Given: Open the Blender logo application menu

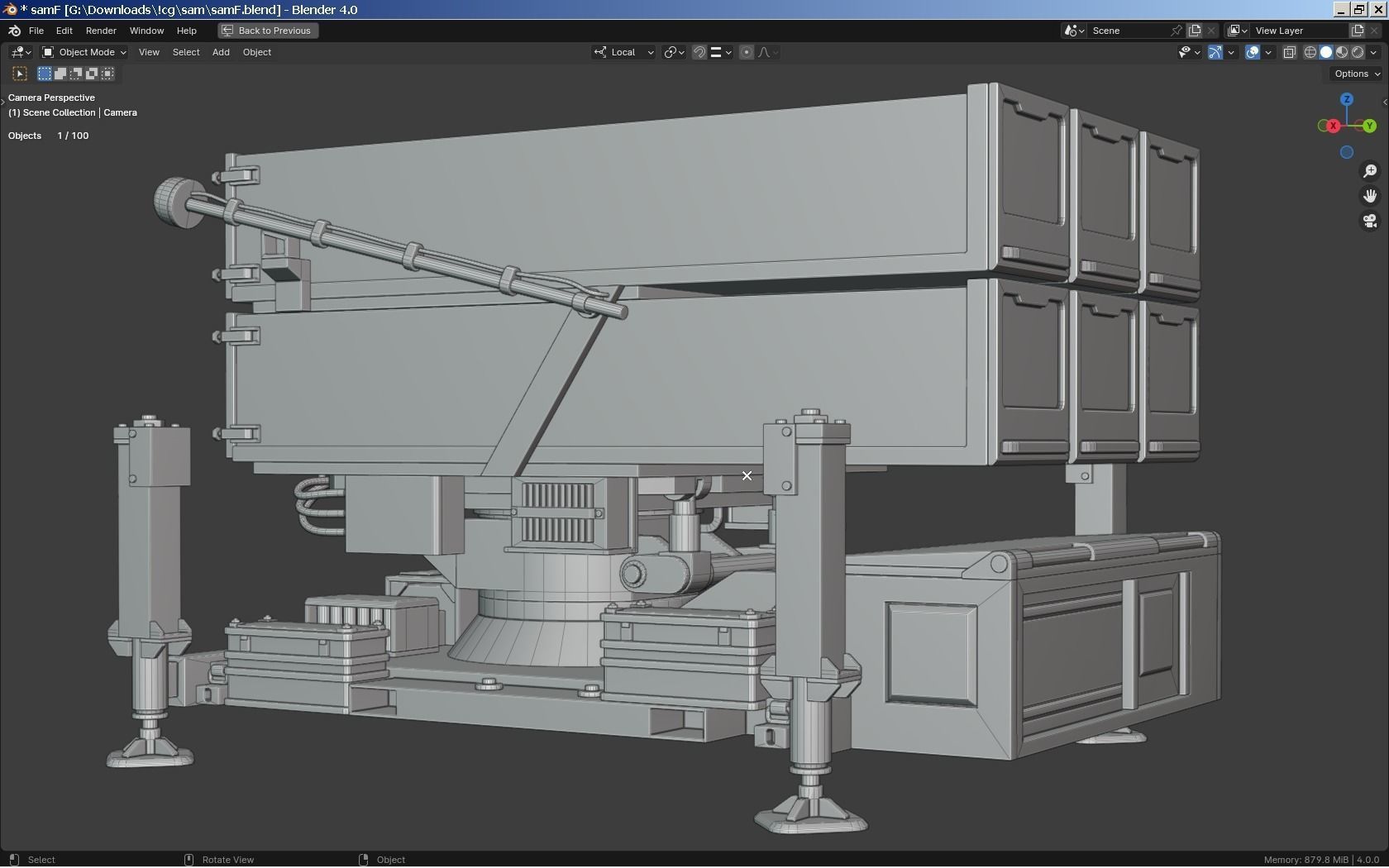Looking at the screenshot, I should click(14, 31).
